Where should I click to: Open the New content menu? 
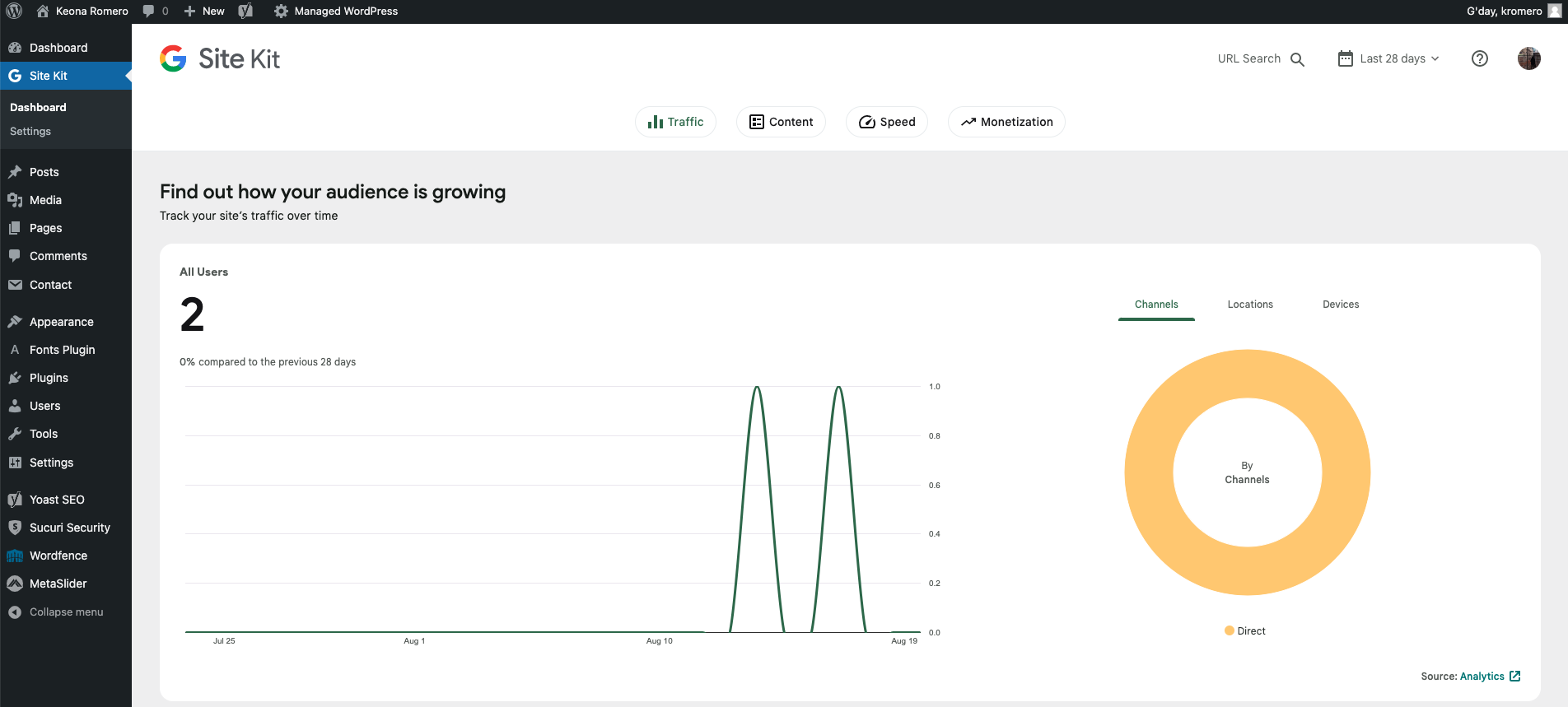204,12
